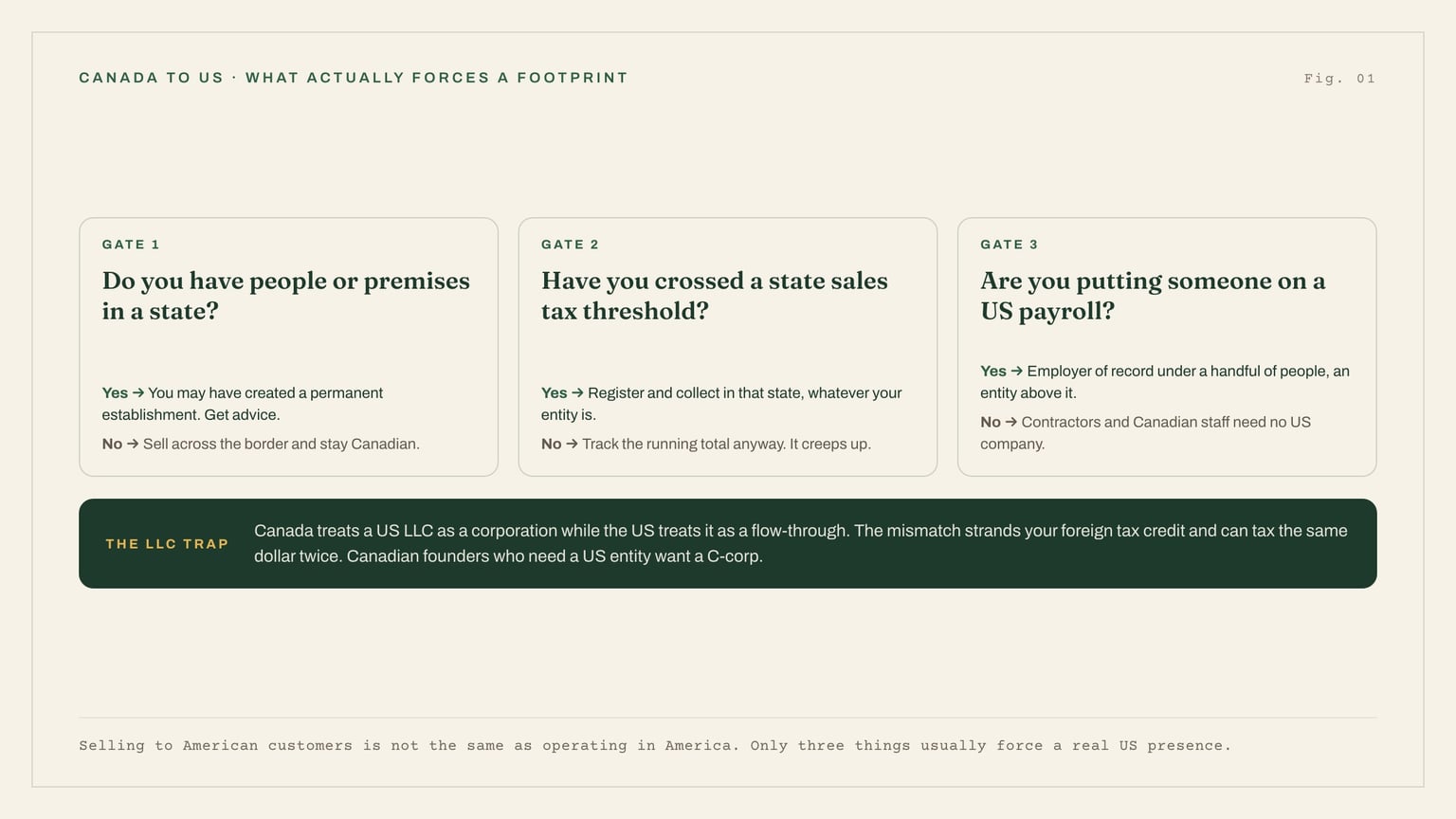Click footer sentence about selling to American customers

click(x=655, y=746)
